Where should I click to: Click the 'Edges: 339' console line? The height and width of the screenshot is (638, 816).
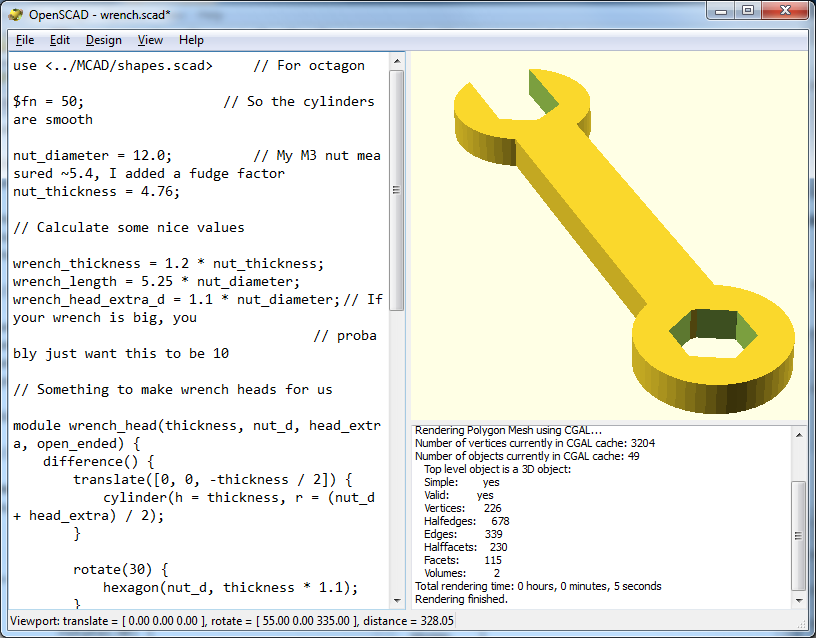[x=463, y=534]
